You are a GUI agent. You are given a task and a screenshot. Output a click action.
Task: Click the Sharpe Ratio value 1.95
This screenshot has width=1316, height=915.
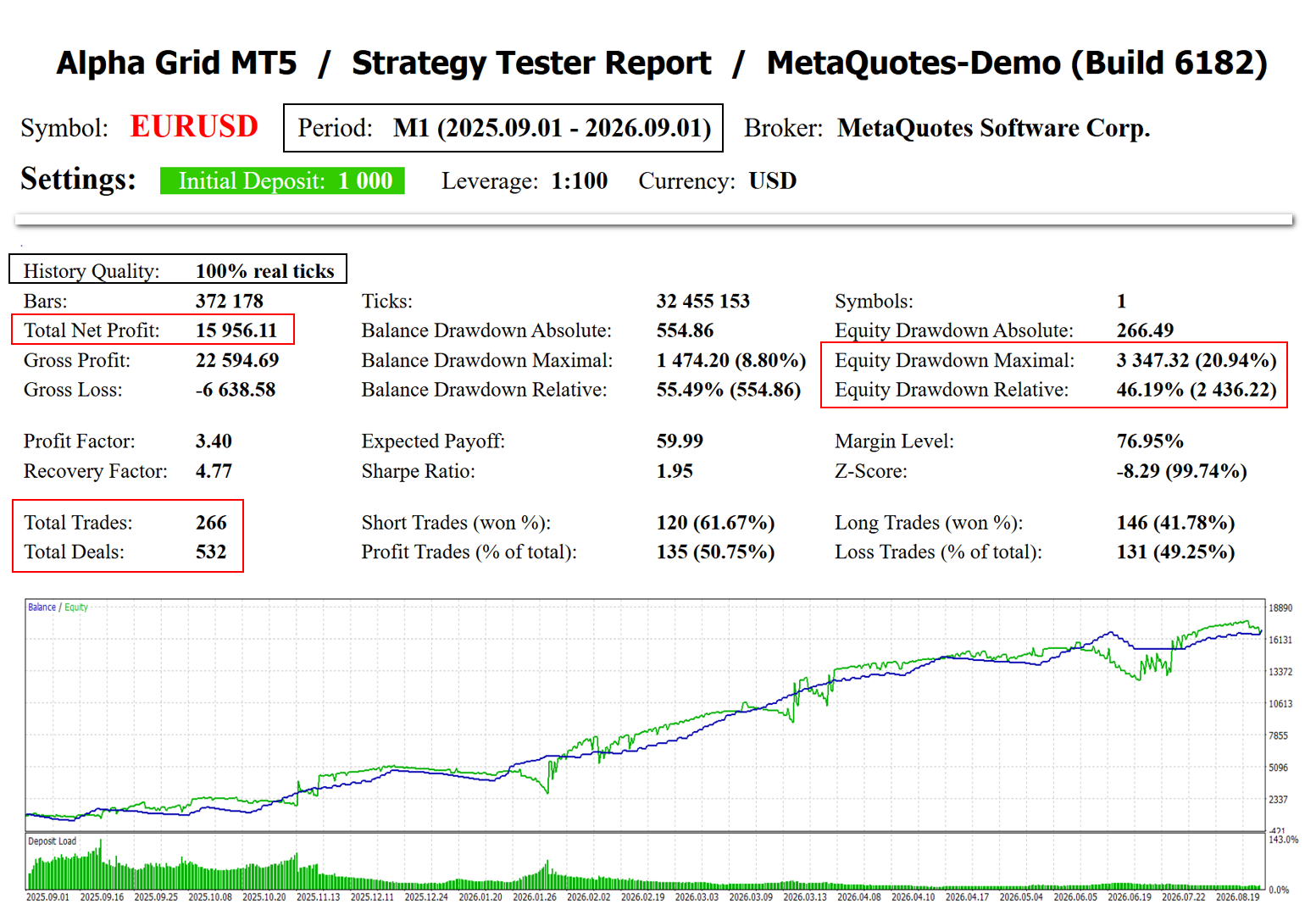(675, 471)
